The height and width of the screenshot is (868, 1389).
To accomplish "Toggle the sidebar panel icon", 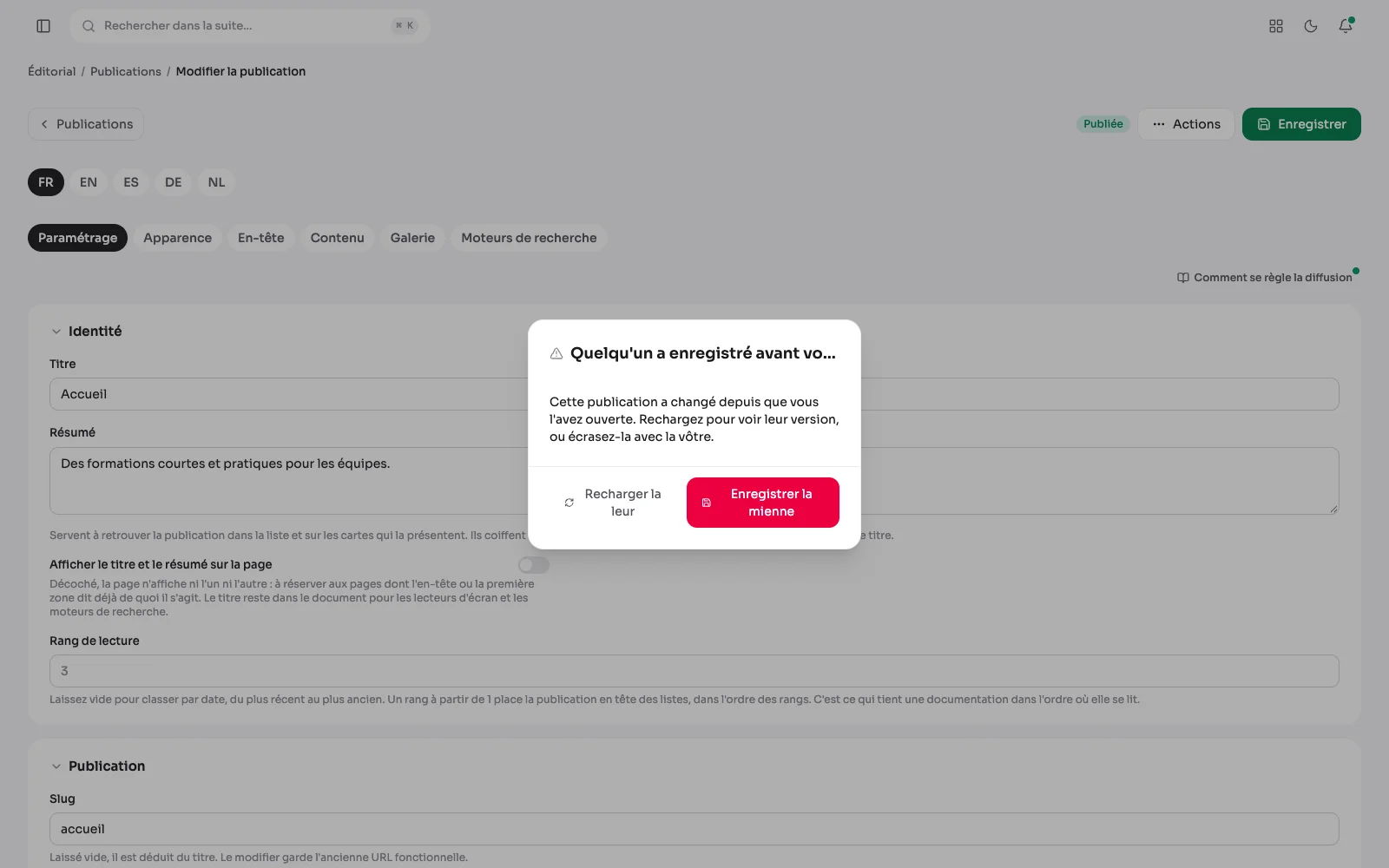I will coord(43,26).
